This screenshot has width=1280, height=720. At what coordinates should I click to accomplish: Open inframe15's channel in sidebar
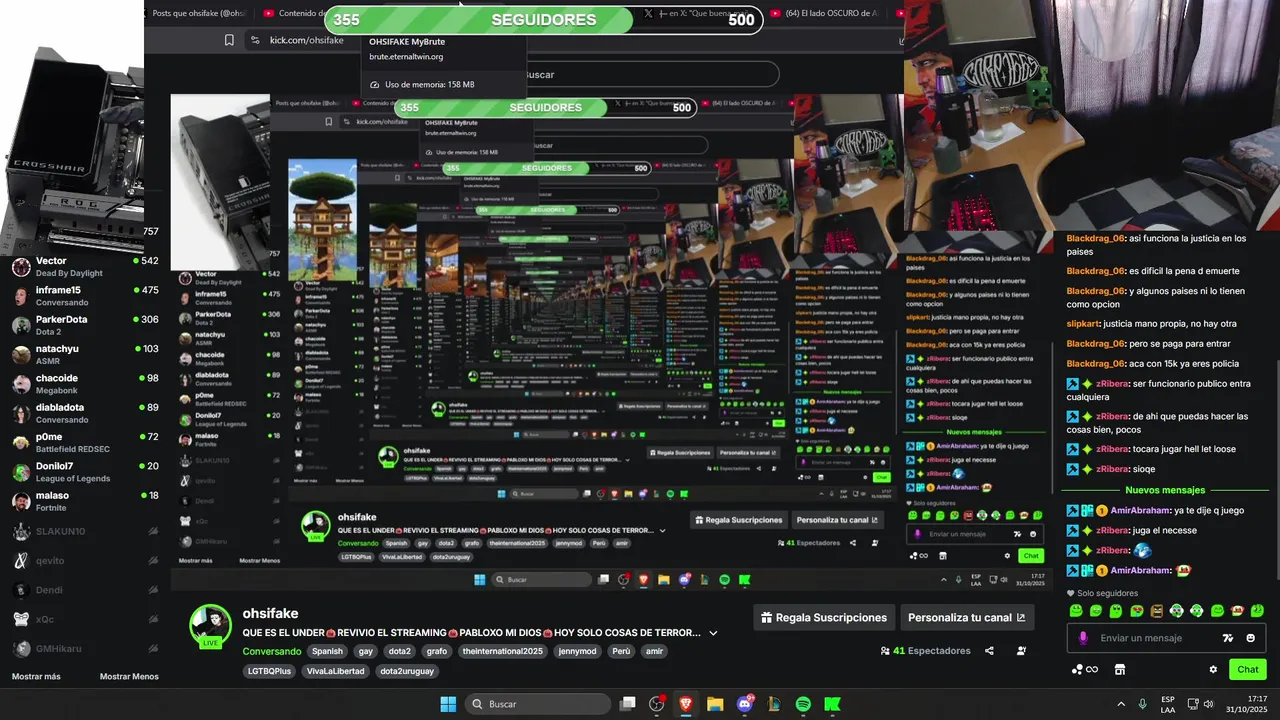85,296
